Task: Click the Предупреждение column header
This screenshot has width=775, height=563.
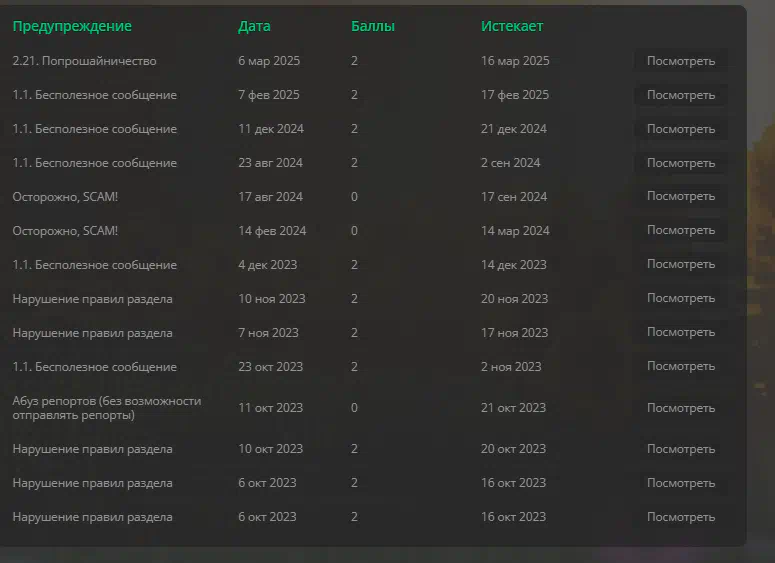Action: [x=72, y=26]
